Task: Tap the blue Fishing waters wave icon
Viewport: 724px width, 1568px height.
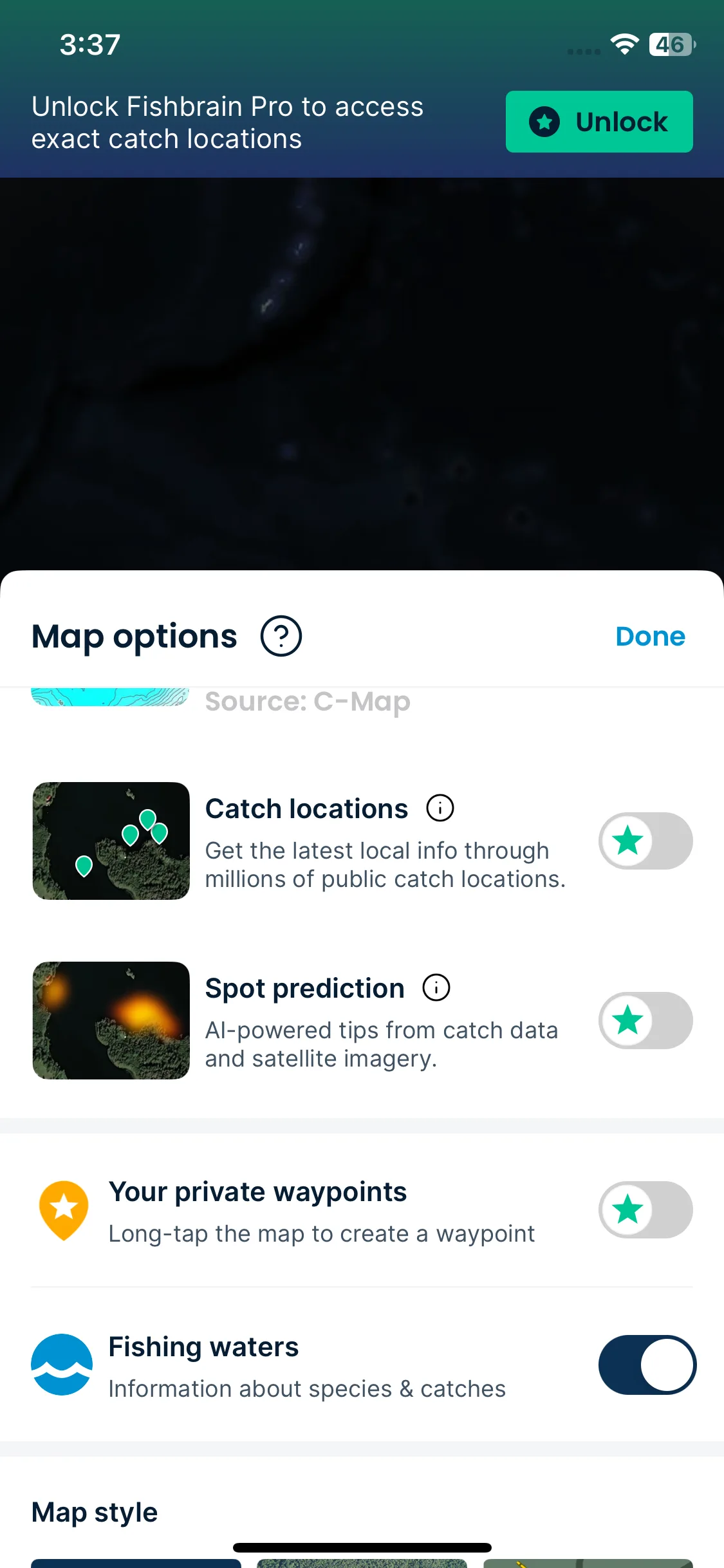Action: pos(62,1365)
